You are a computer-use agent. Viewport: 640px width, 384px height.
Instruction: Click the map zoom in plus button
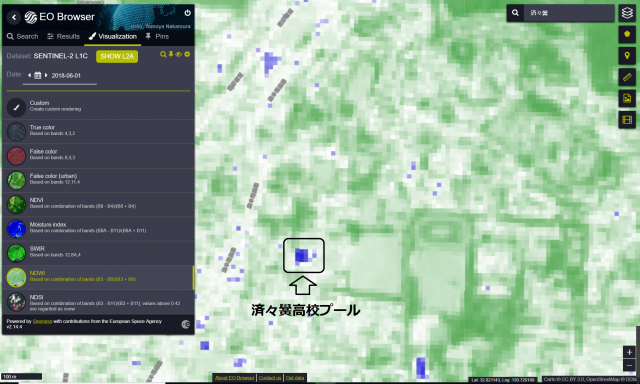pos(629,352)
